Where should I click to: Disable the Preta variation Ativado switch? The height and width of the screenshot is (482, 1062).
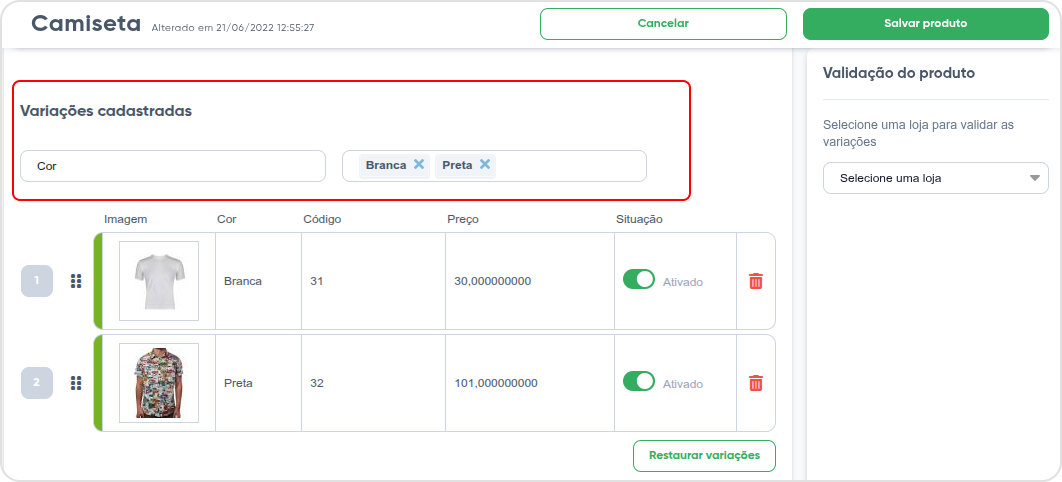tap(639, 381)
